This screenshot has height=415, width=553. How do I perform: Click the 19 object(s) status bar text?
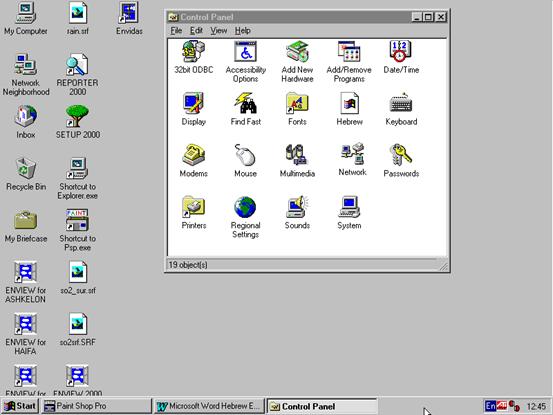[x=188, y=265]
